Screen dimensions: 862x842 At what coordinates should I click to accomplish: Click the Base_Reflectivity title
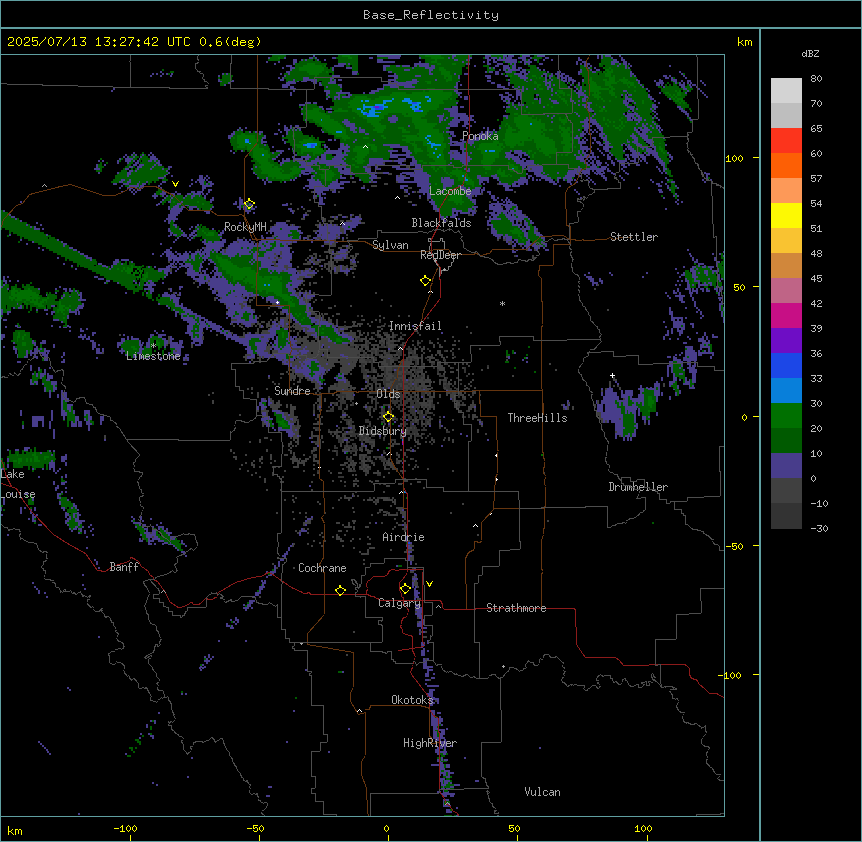(x=431, y=15)
